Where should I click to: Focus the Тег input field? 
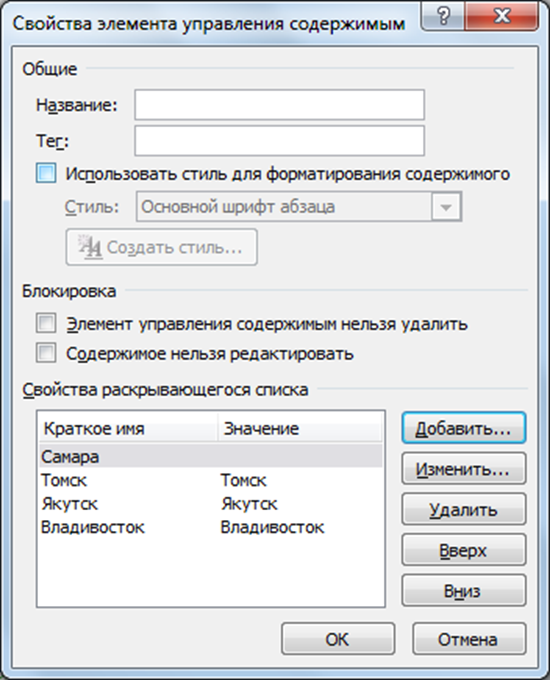pyautogui.click(x=279, y=141)
